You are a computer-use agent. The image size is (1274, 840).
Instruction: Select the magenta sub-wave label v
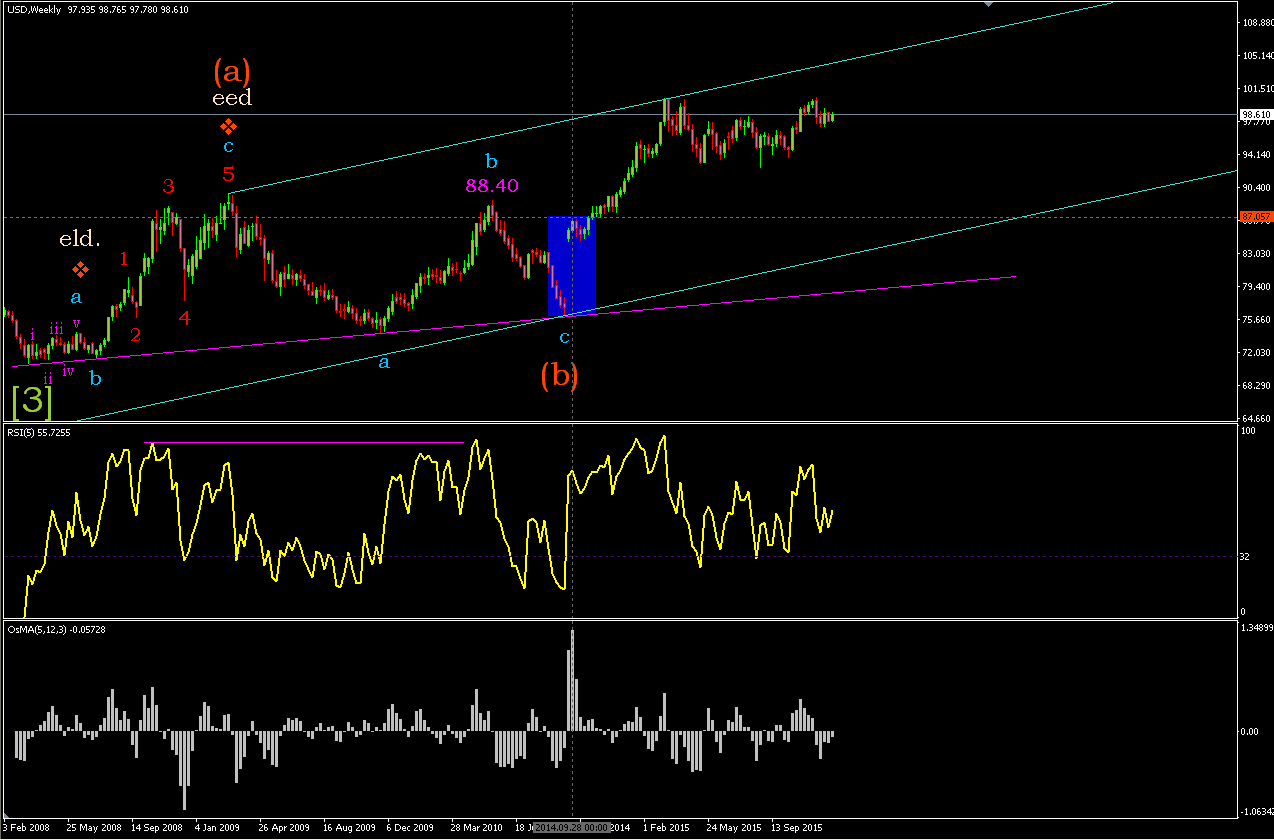(x=76, y=322)
